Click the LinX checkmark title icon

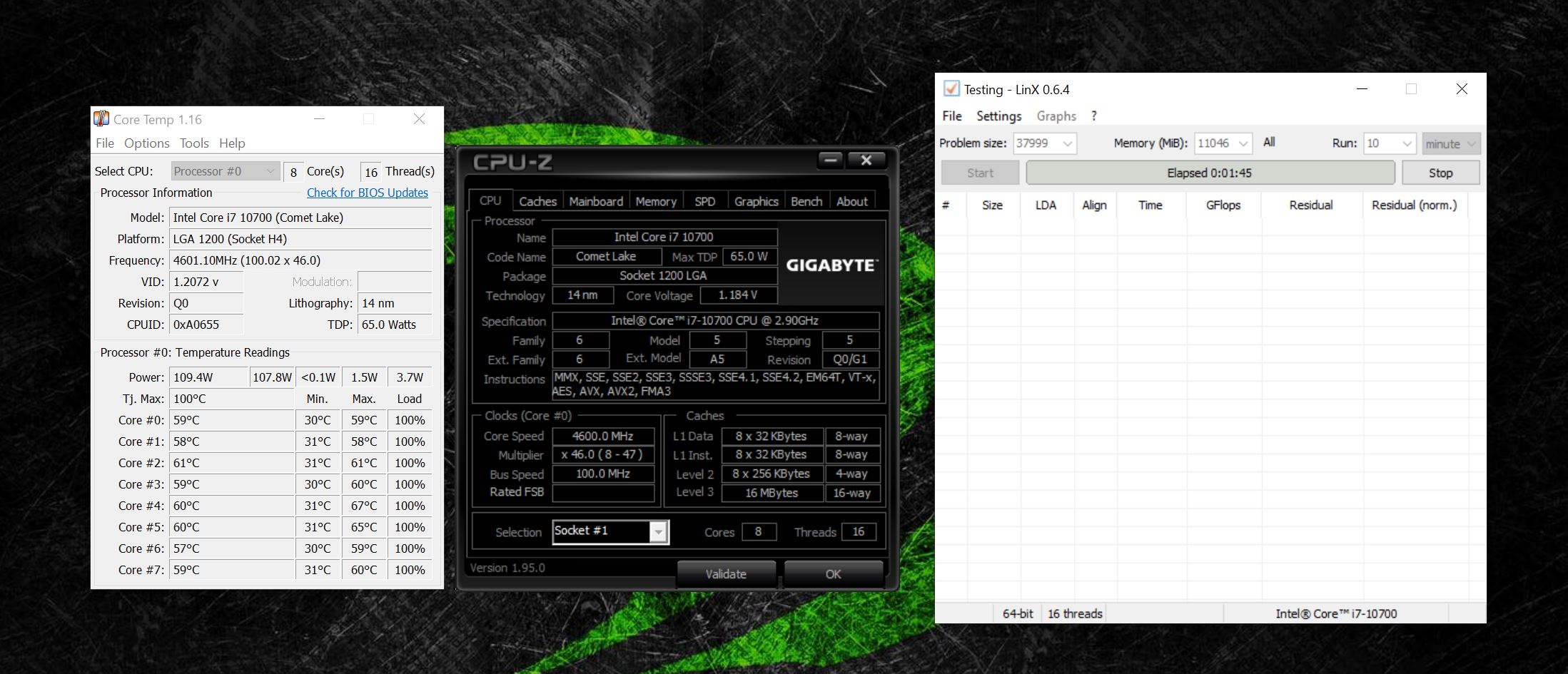coord(951,88)
